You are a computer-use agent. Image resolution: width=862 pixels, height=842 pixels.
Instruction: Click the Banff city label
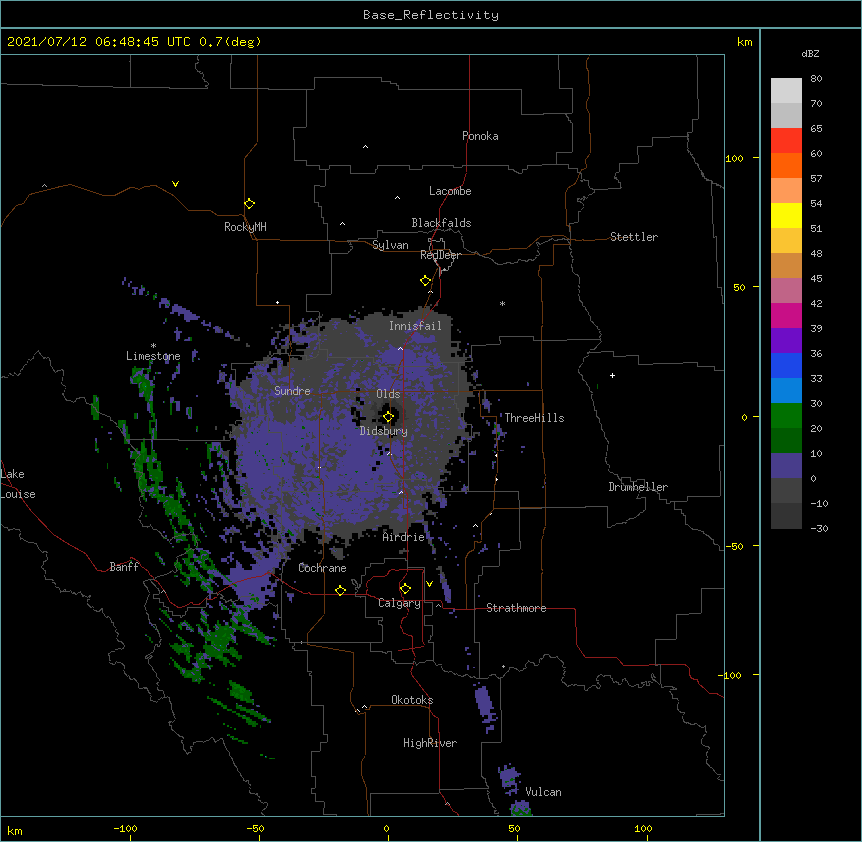coord(124,567)
